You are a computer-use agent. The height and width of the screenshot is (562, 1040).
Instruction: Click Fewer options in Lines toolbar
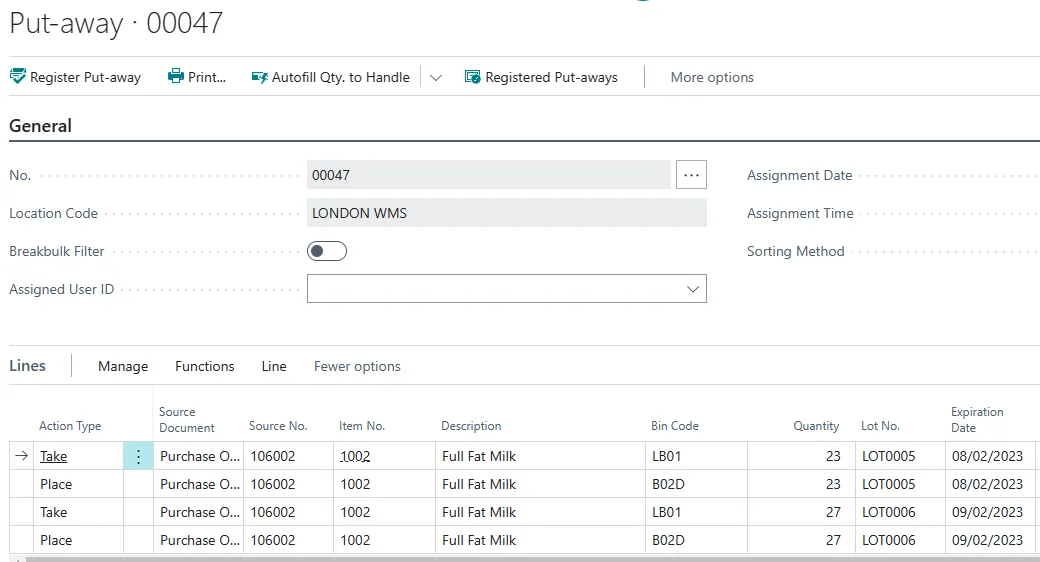pos(358,366)
